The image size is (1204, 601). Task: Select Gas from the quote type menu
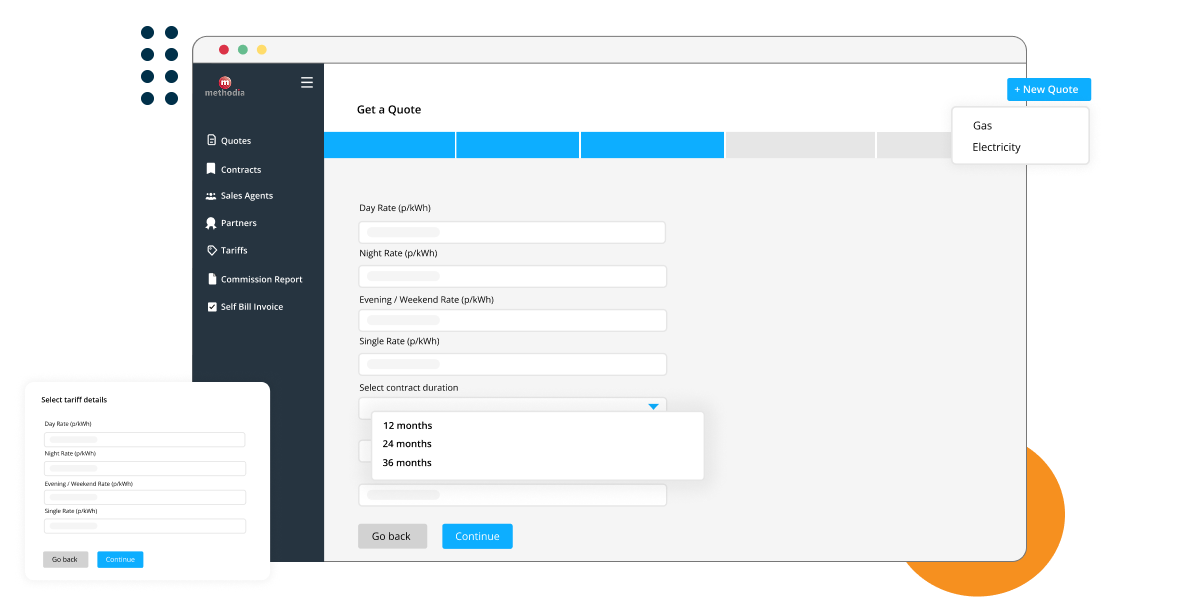click(x=982, y=125)
